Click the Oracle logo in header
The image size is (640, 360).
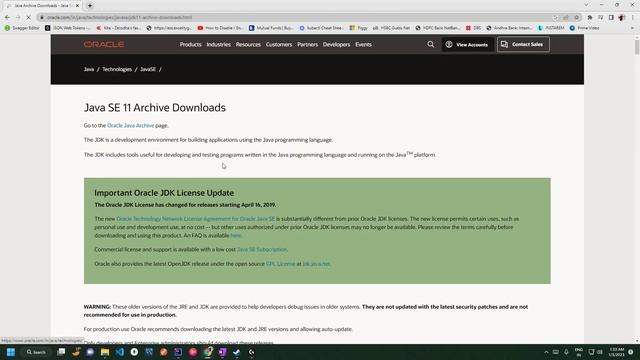104,44
